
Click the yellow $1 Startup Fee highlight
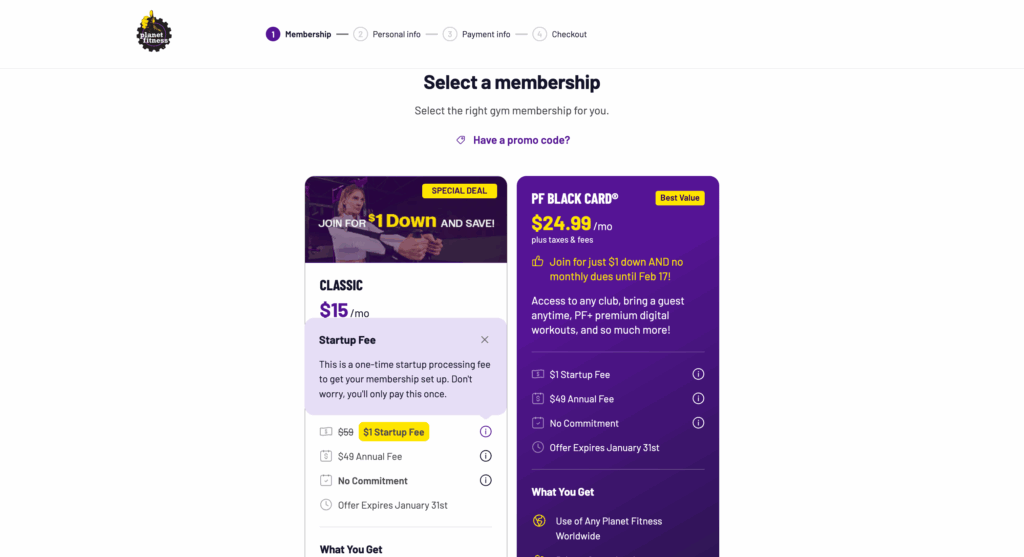click(394, 432)
